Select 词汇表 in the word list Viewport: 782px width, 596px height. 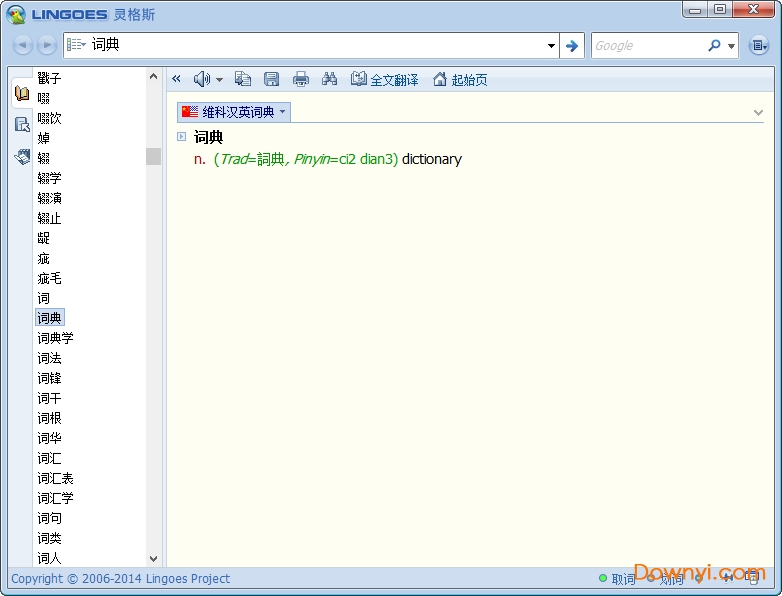coord(55,478)
